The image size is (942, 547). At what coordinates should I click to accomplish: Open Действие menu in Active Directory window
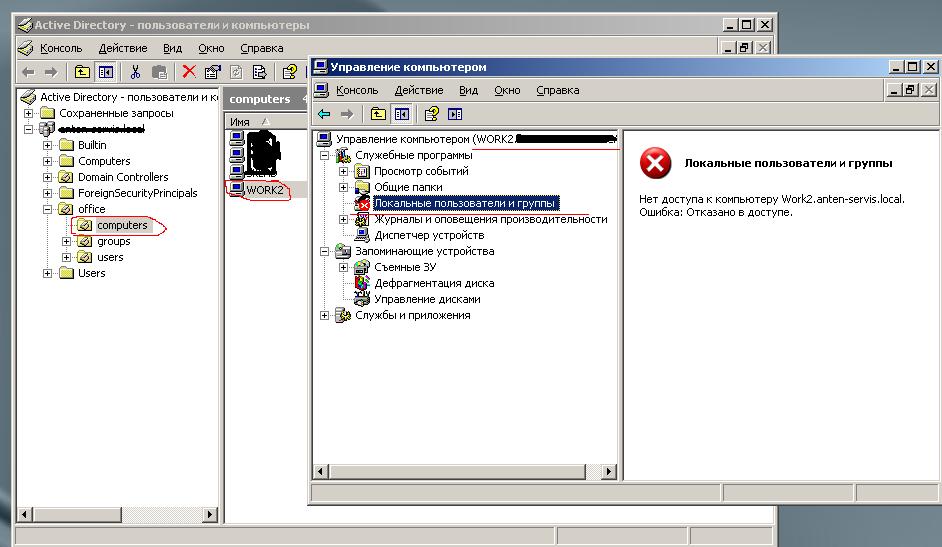pos(123,48)
